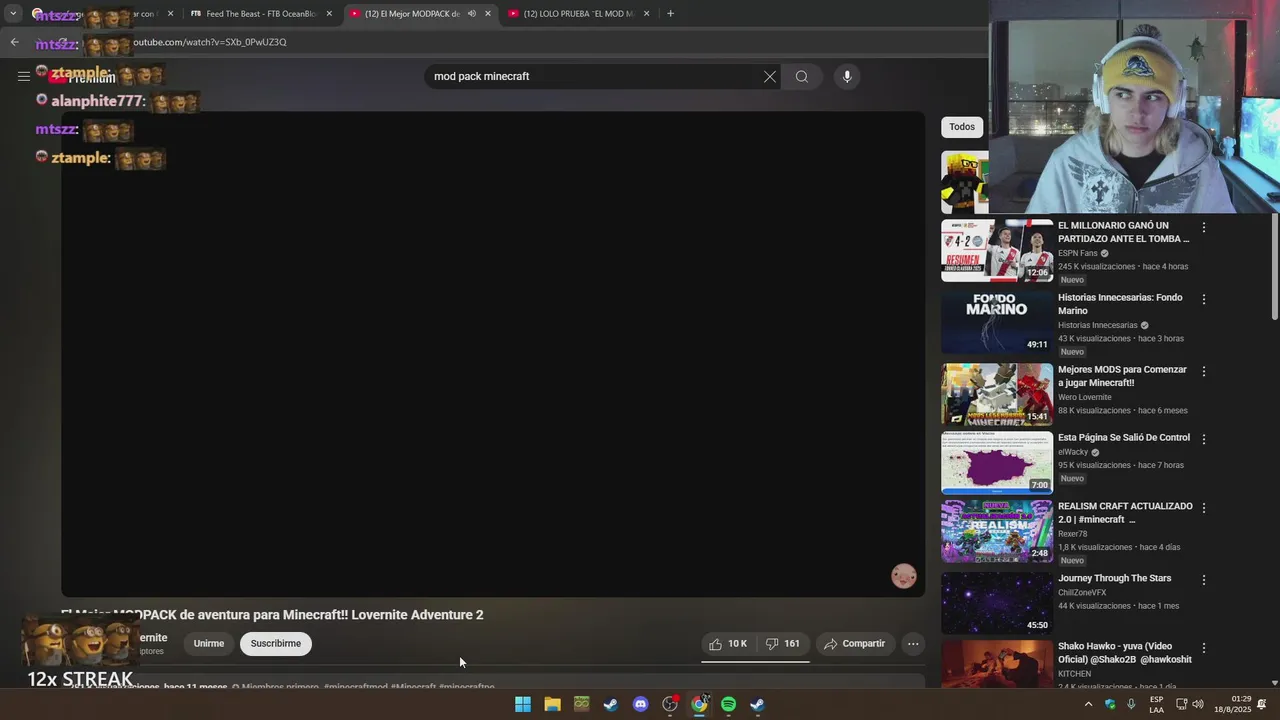Click #minecraftmod hashtag in description
1280x720 pixels.
[x=356, y=687]
